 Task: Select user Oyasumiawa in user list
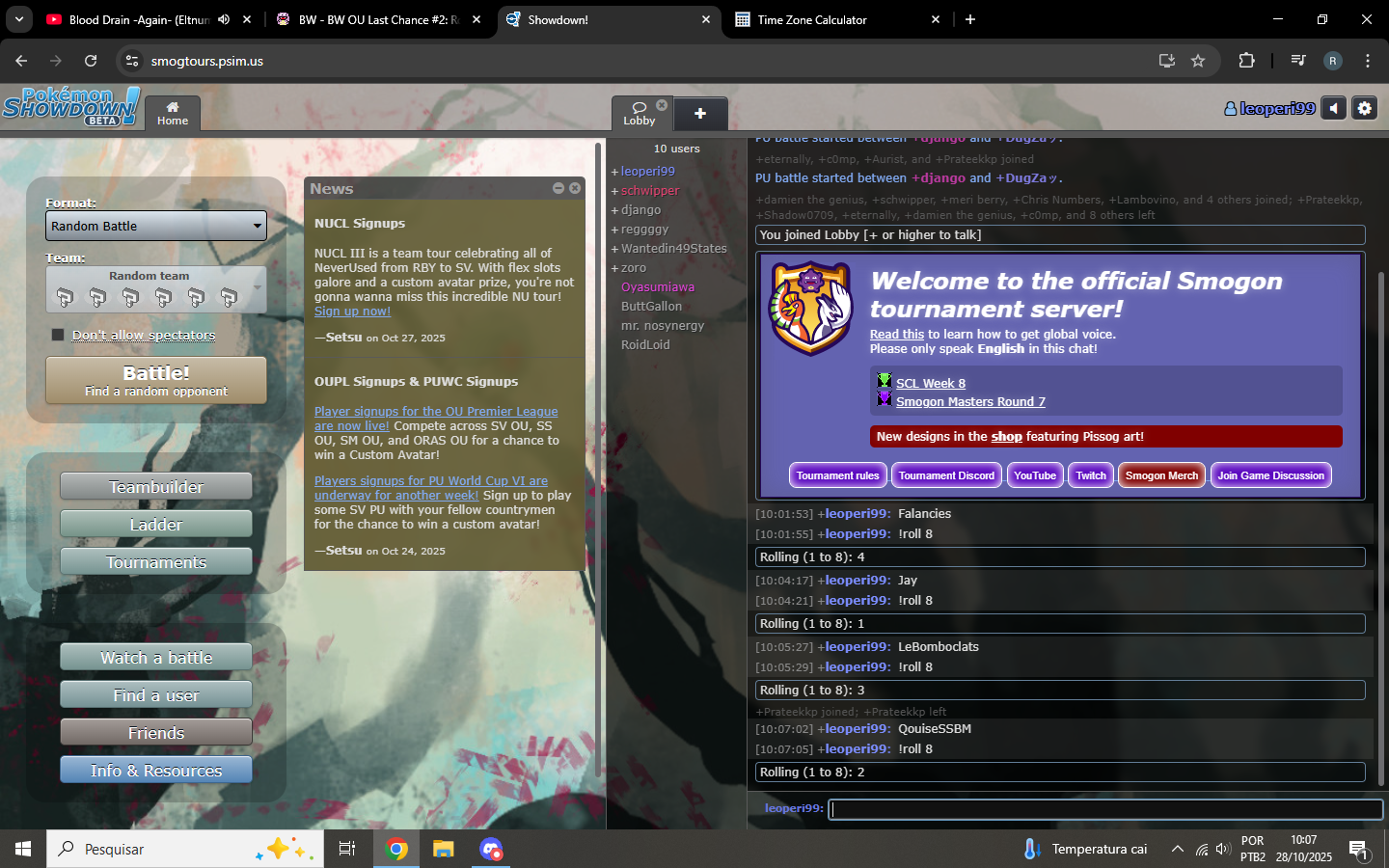tap(658, 287)
